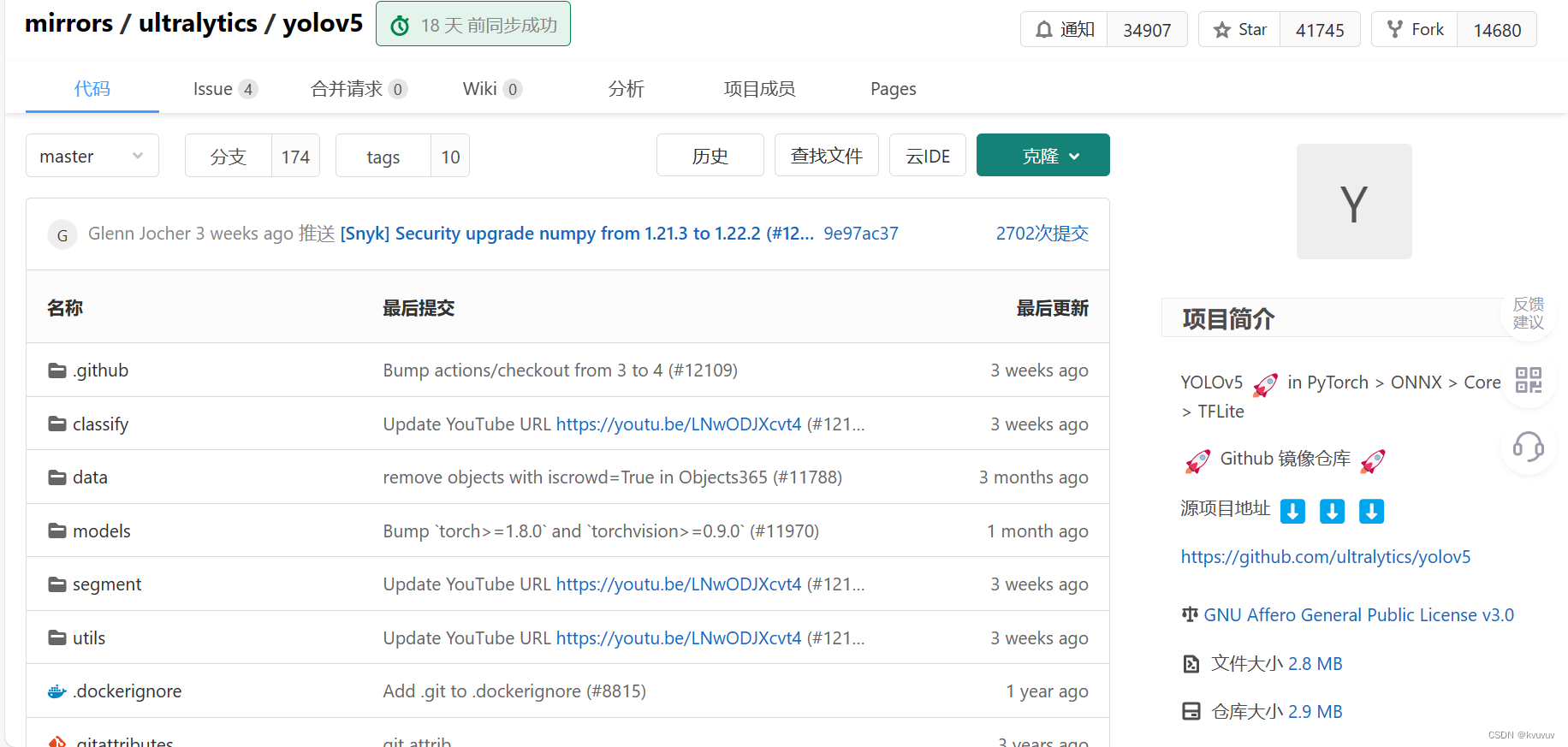
Task: Click the rocket emoji after YOLOv5
Action: tap(1266, 384)
